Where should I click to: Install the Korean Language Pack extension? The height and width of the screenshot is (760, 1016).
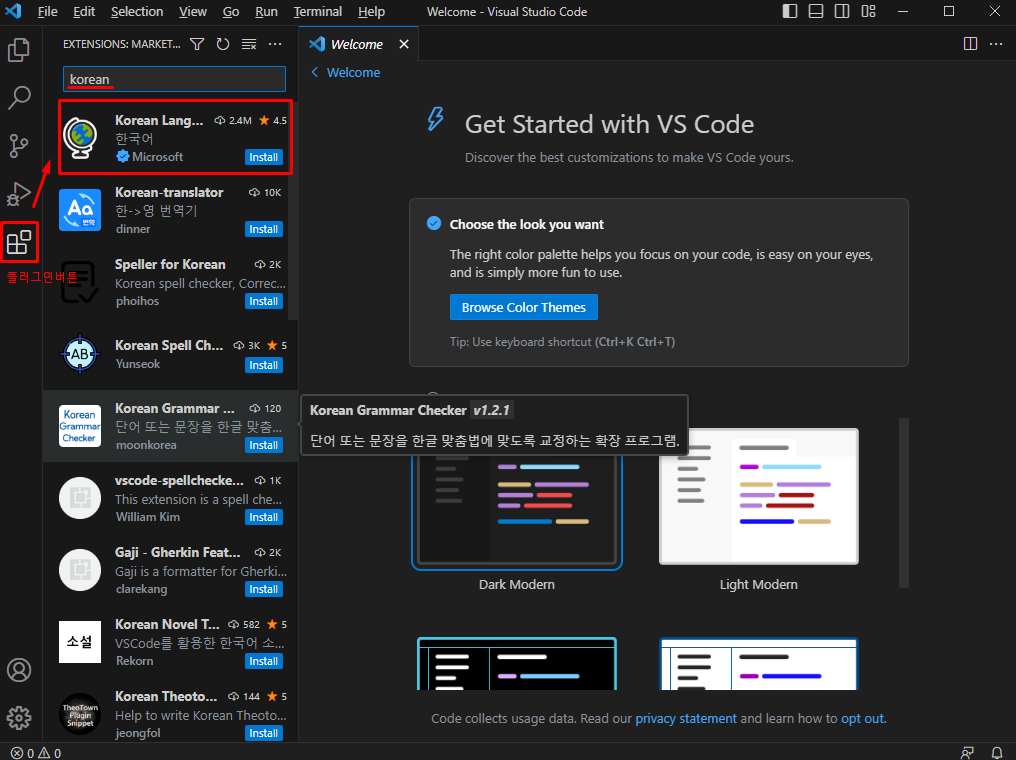(264, 157)
